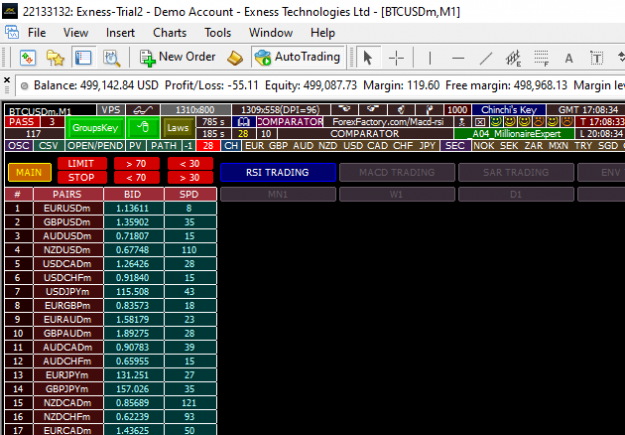Switch to the RSI TRADING tab
The image size is (625, 435).
[x=277, y=172]
